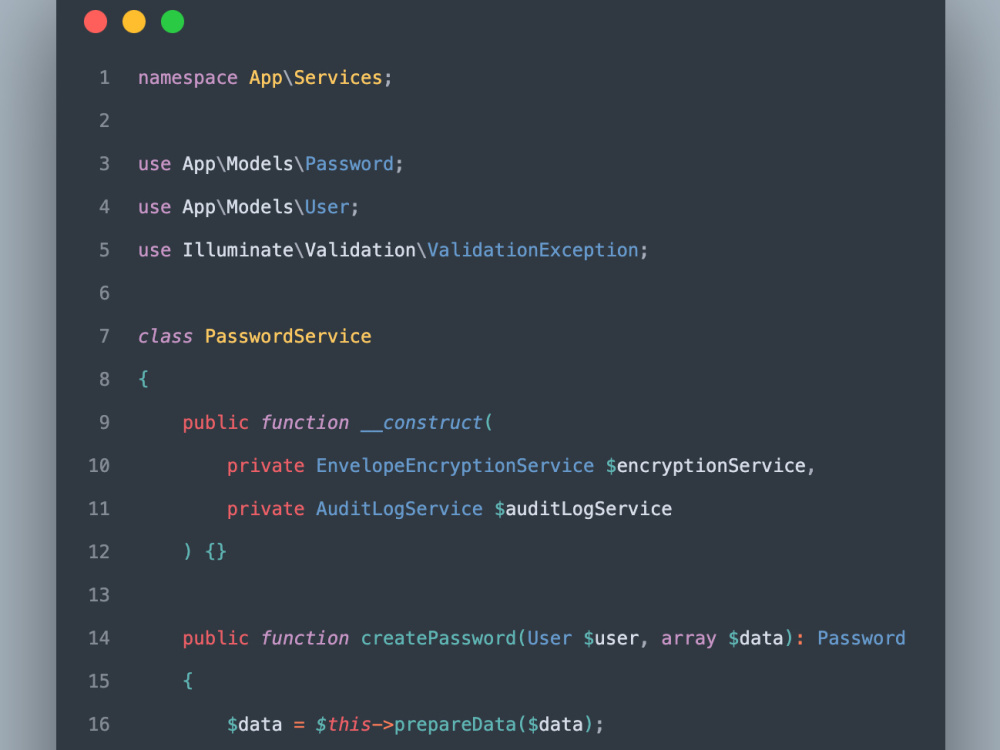This screenshot has width=1000, height=750.
Task: Click '$user' parameter on line 14
Action: [611, 638]
